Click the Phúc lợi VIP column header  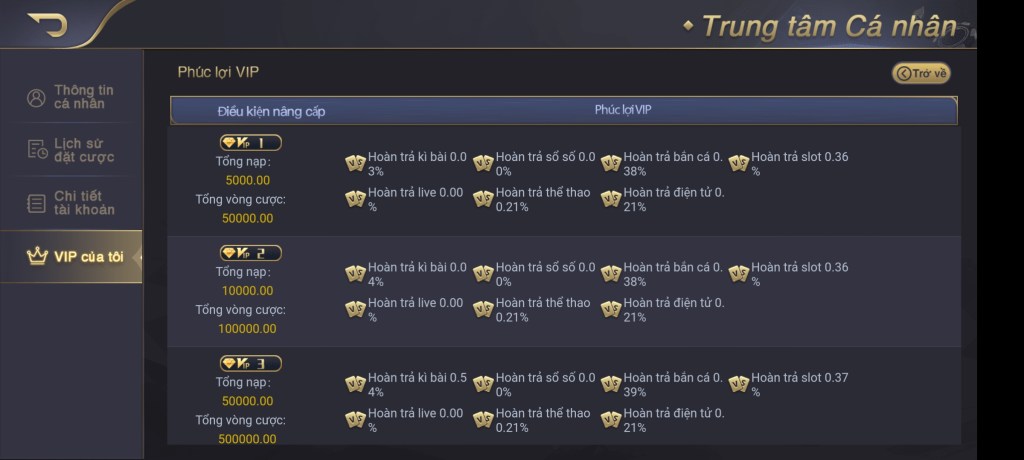click(x=623, y=110)
